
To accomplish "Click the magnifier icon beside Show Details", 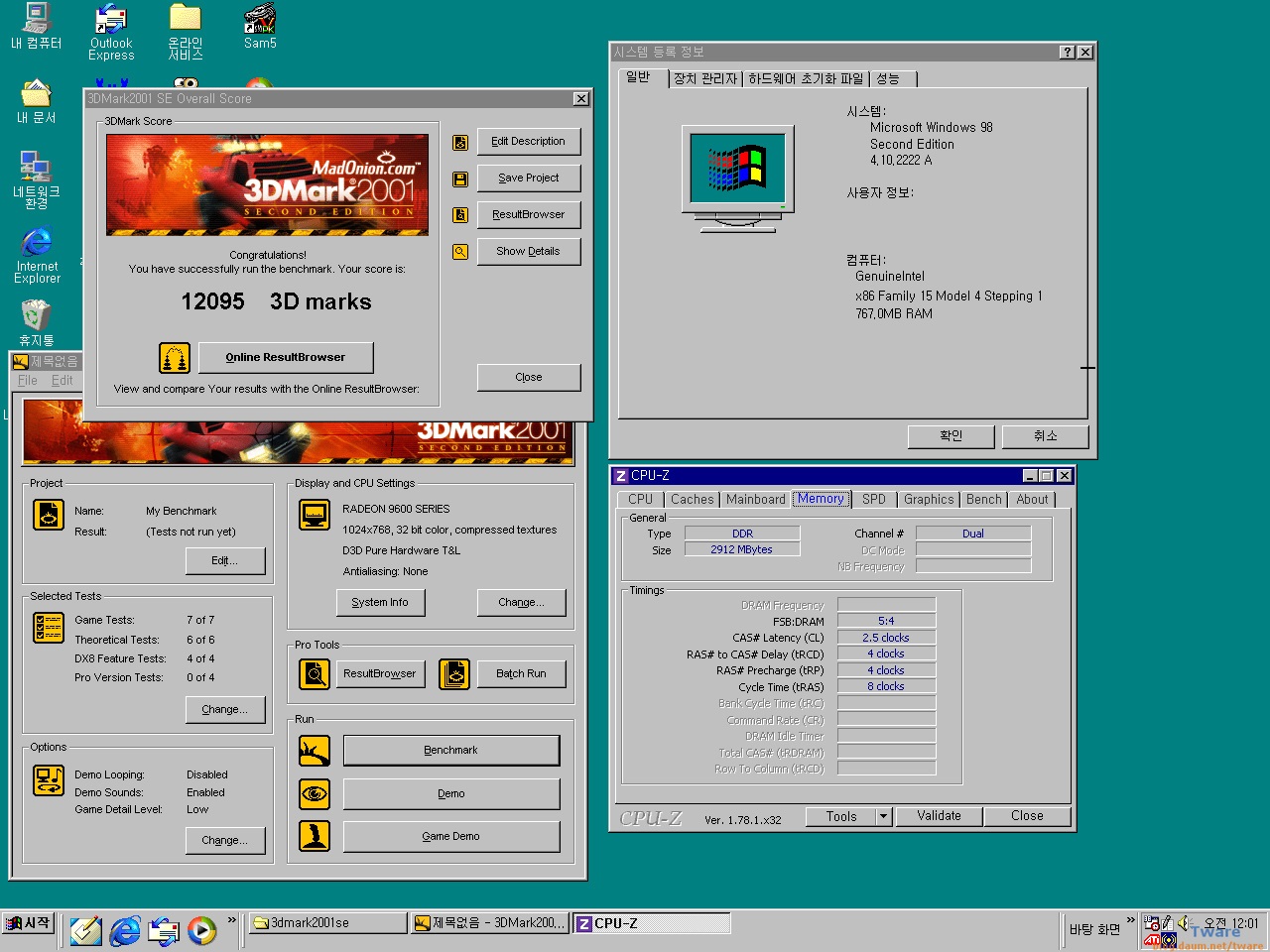I will click(x=460, y=252).
